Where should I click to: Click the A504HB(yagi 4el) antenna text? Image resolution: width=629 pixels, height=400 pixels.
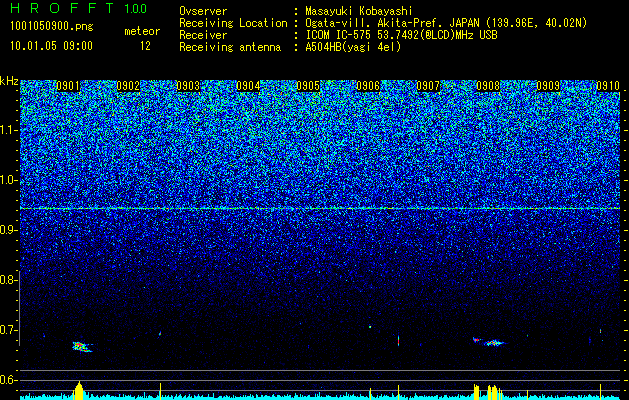click(x=353, y=47)
